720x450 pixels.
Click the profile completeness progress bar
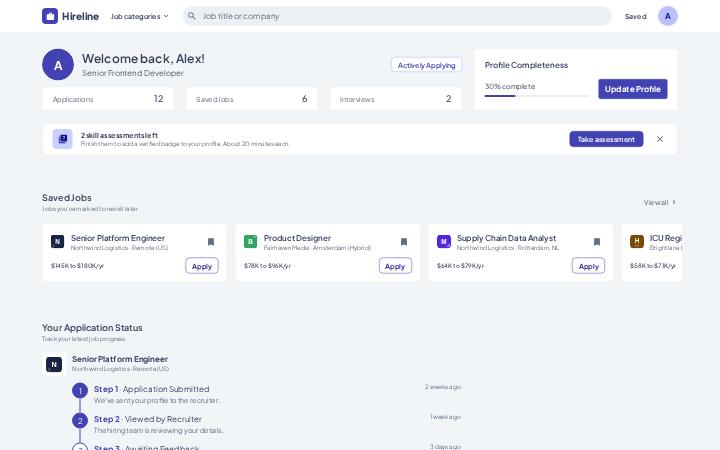pos(536,96)
